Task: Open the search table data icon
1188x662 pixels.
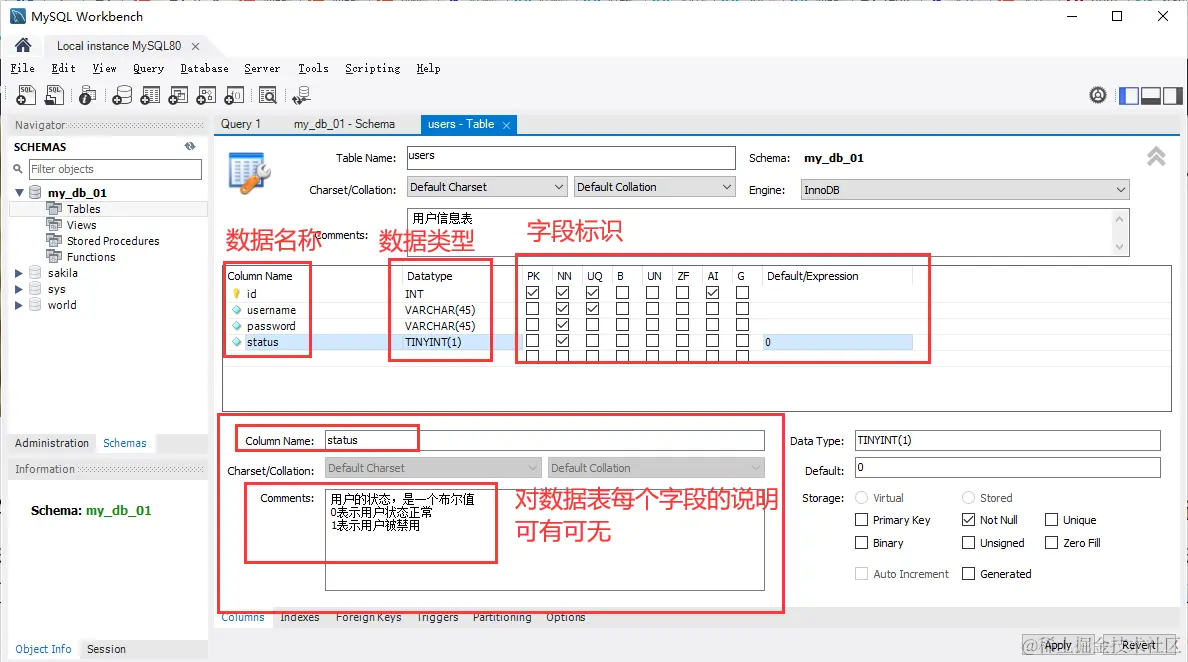Action: click(267, 95)
